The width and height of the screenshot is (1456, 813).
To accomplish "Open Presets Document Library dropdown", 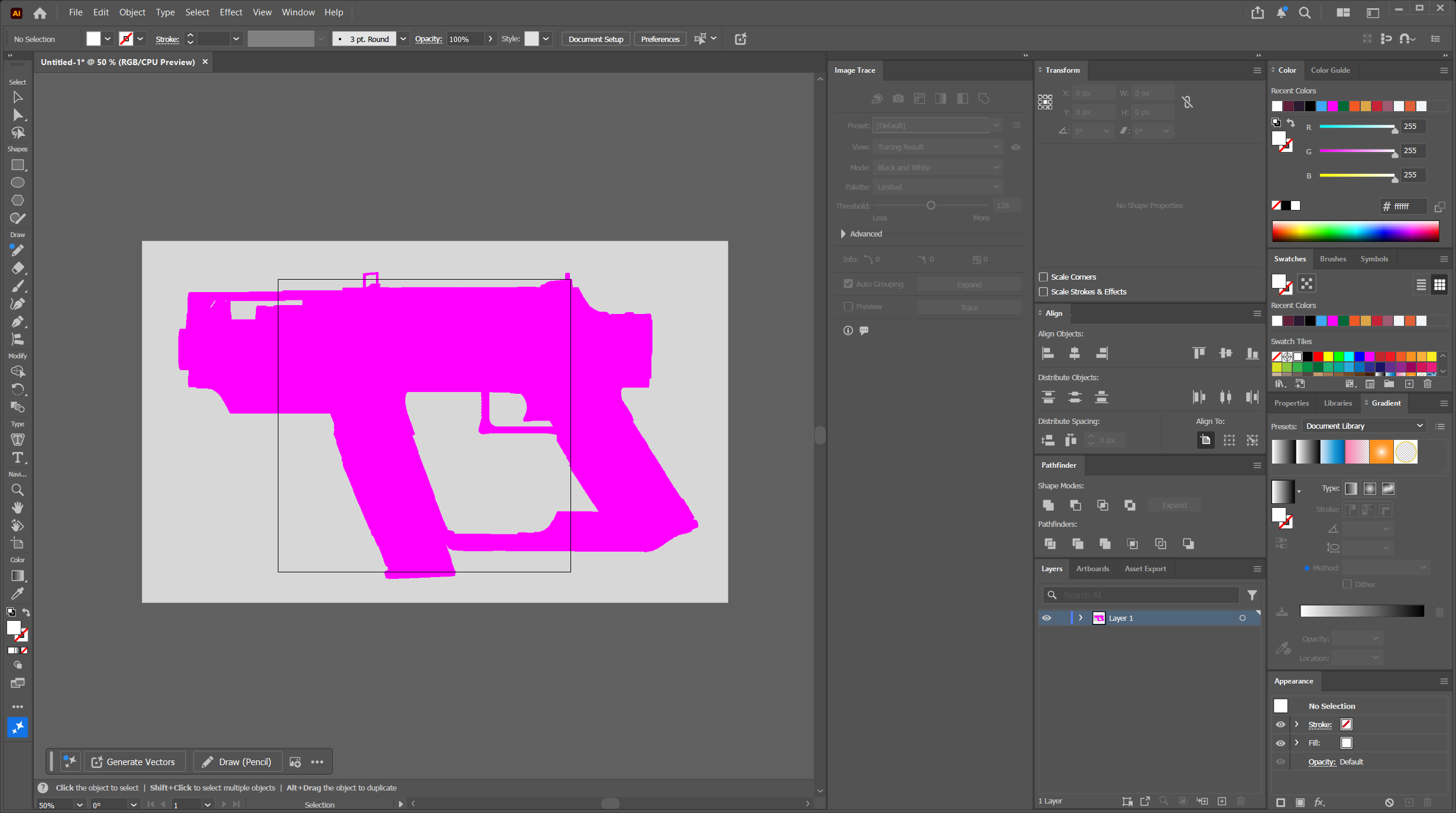I will [x=1364, y=426].
